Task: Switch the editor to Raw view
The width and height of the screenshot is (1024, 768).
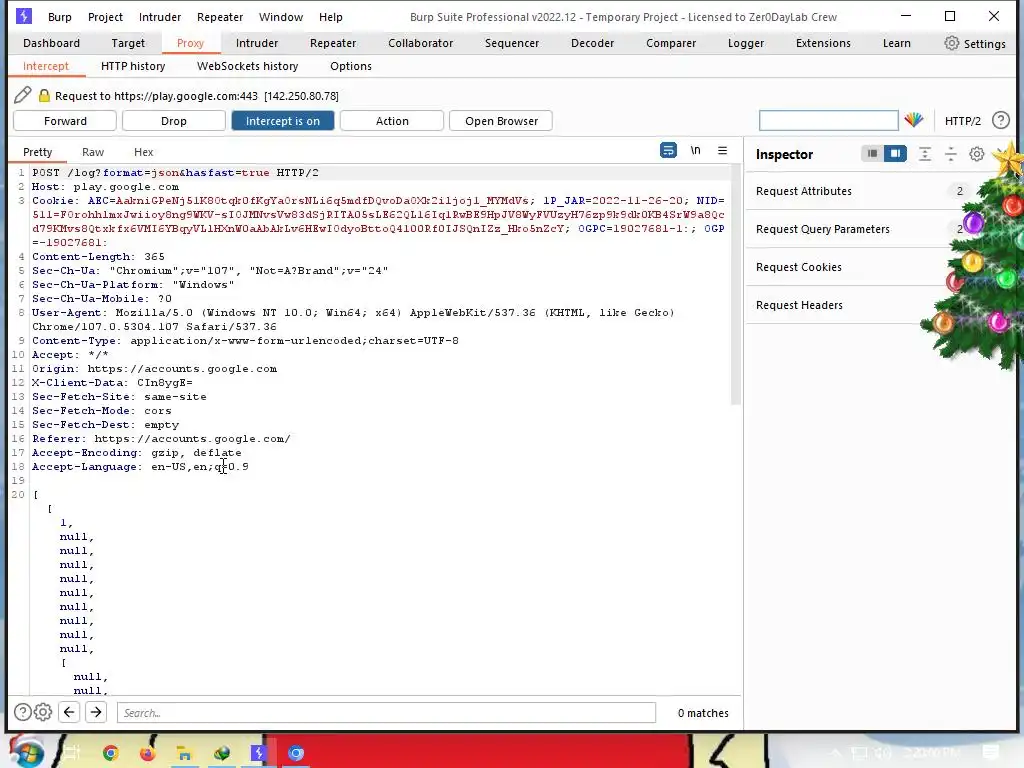Action: tap(93, 152)
